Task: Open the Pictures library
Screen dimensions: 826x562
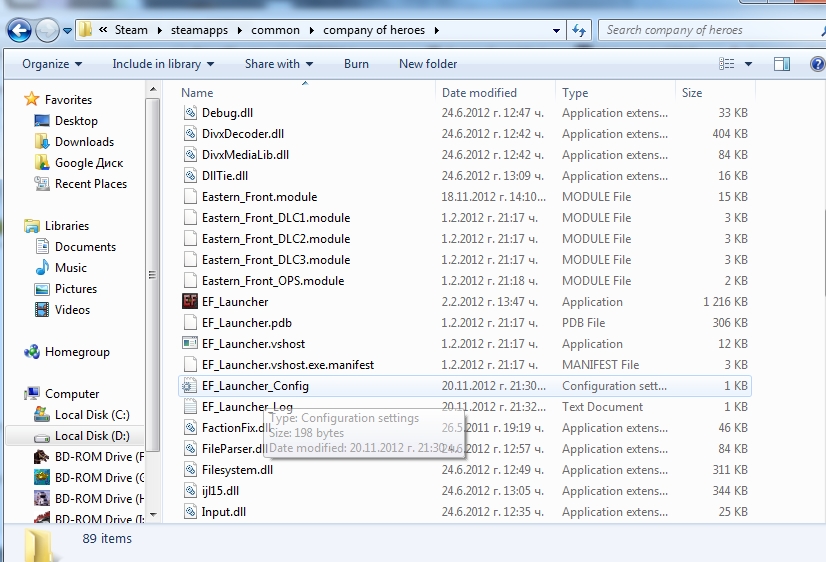Action: point(76,289)
